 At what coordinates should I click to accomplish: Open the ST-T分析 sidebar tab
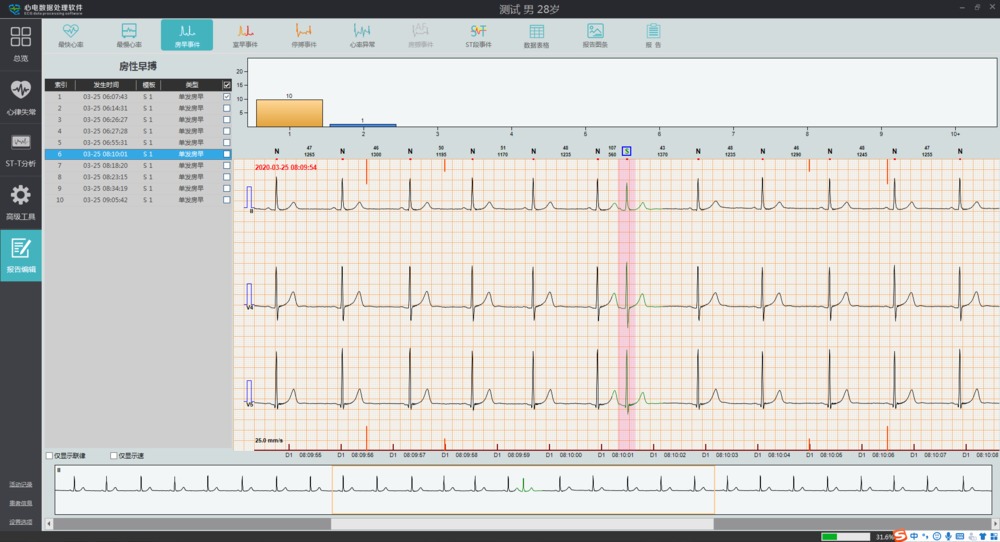[x=21, y=149]
